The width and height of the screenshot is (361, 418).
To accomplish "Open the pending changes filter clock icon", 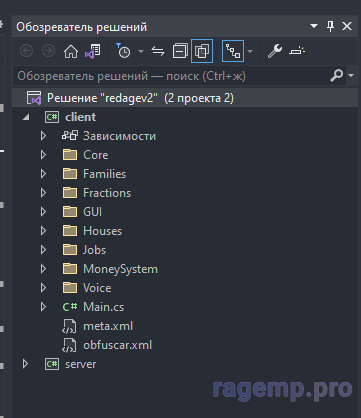I will pyautogui.click(x=123, y=51).
